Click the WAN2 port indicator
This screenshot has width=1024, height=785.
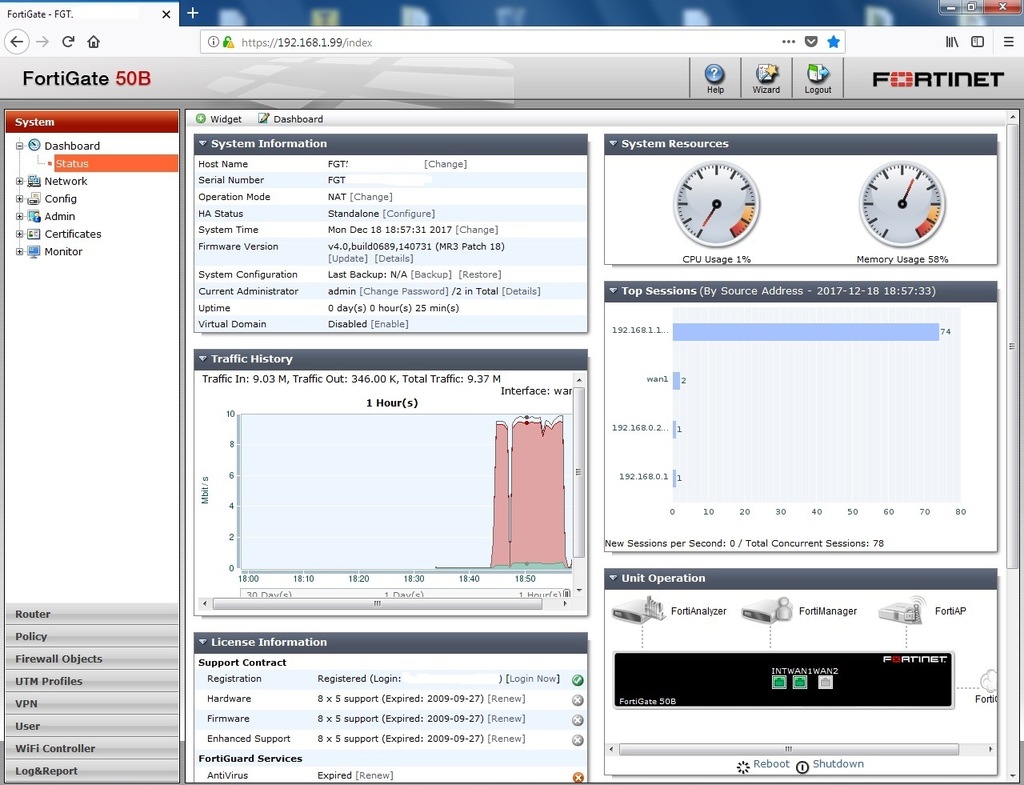coord(825,682)
